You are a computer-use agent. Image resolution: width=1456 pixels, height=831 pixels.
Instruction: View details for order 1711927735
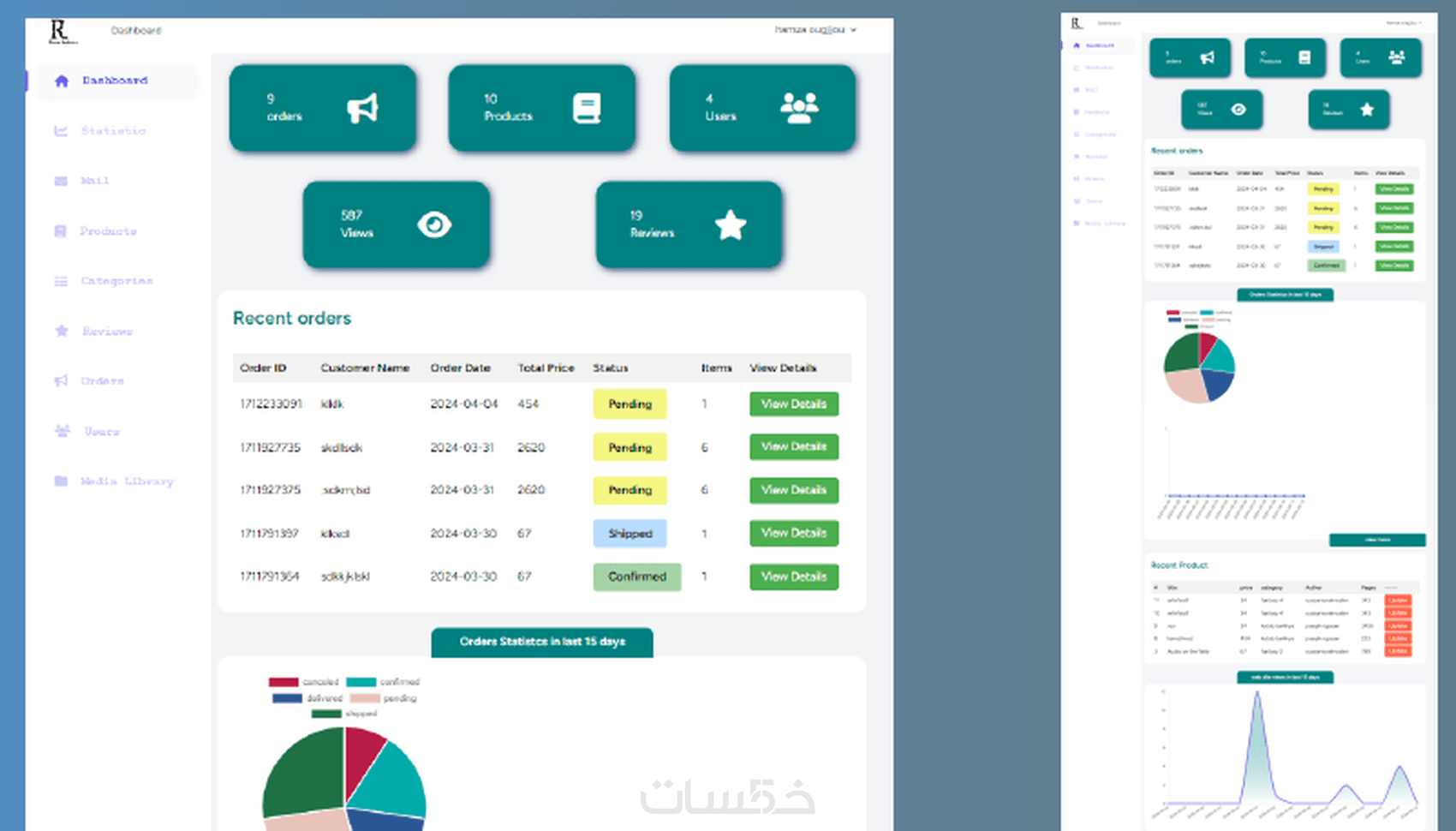(x=794, y=447)
